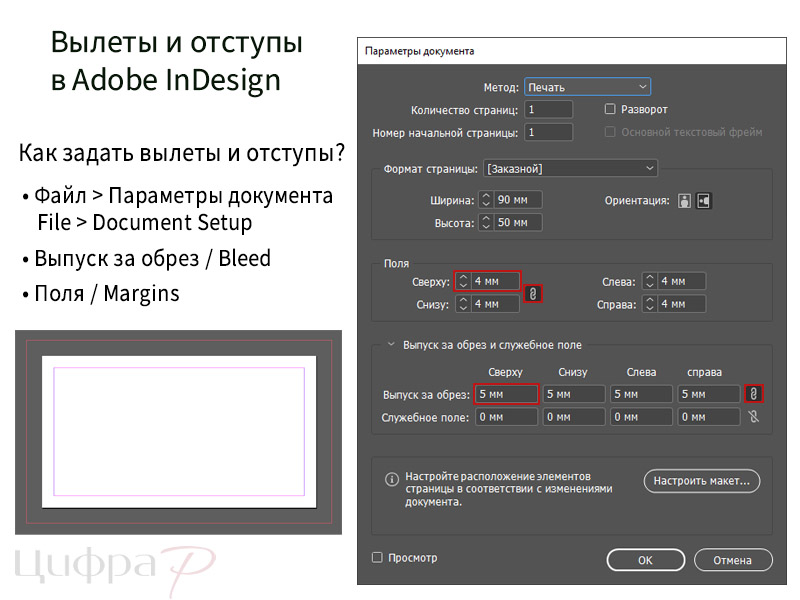This screenshot has height=600, width=800.
Task: Click the Справа margin stepper
Action: [x=649, y=304]
